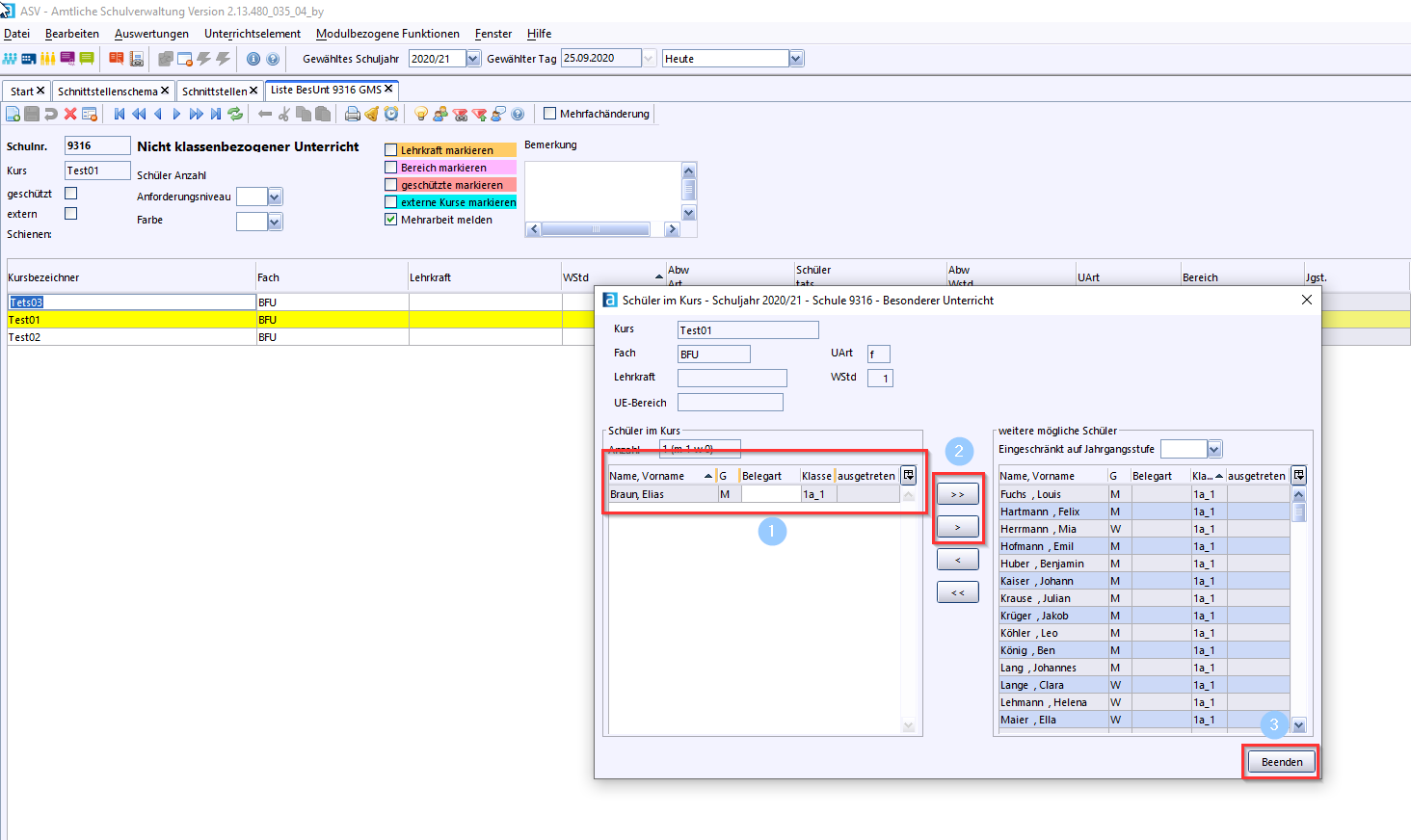Open Anforderungsniveau dropdown

click(x=275, y=197)
